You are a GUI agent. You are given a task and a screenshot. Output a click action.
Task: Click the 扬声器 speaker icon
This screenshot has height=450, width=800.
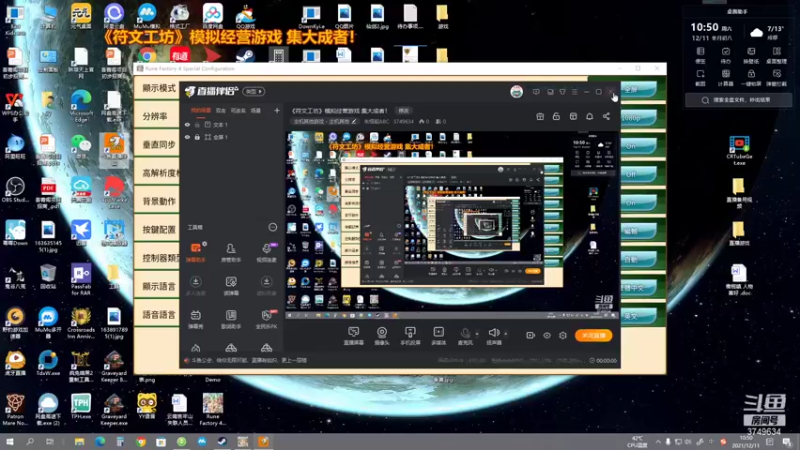493,336
